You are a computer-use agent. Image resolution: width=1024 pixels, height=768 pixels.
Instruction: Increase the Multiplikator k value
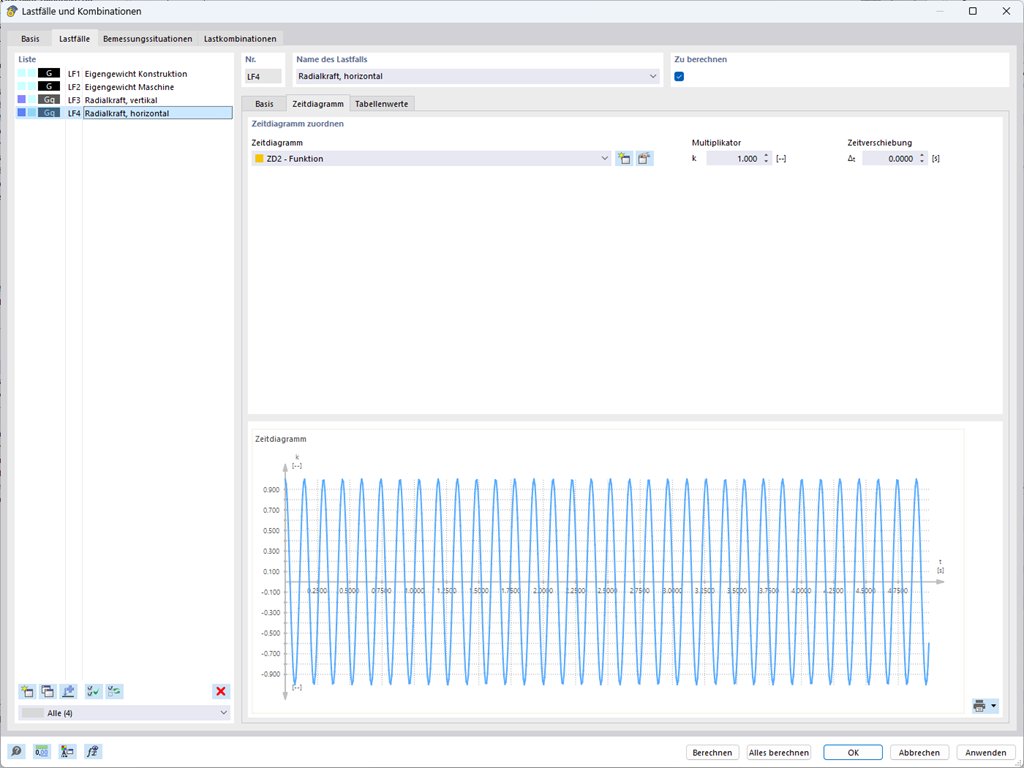coord(766,155)
